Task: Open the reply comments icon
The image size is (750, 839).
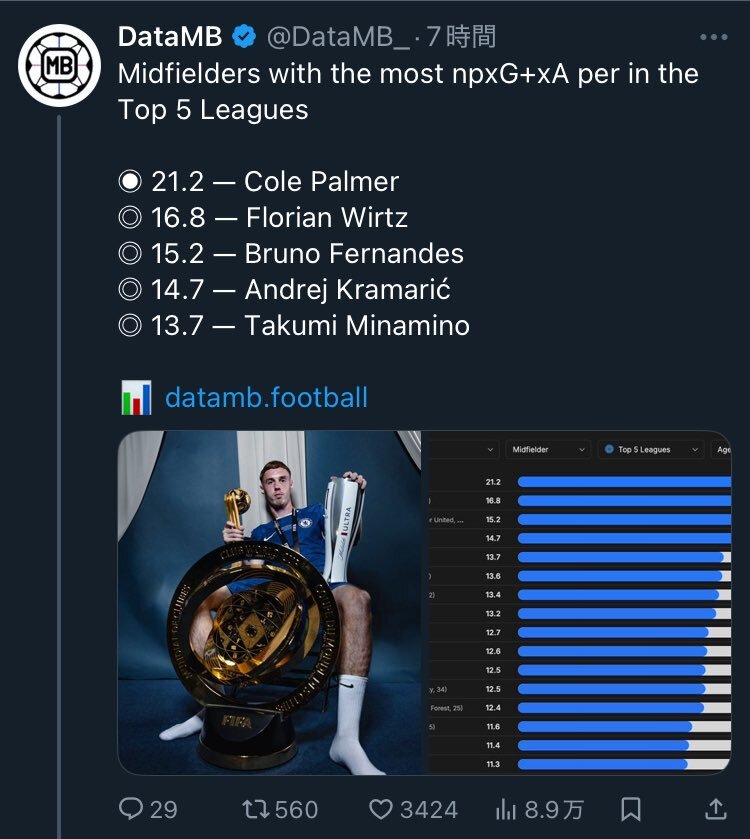Action: (131, 809)
